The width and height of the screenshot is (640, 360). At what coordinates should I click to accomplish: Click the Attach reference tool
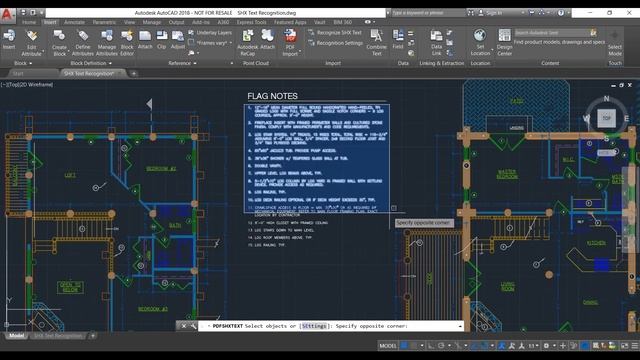[145, 39]
